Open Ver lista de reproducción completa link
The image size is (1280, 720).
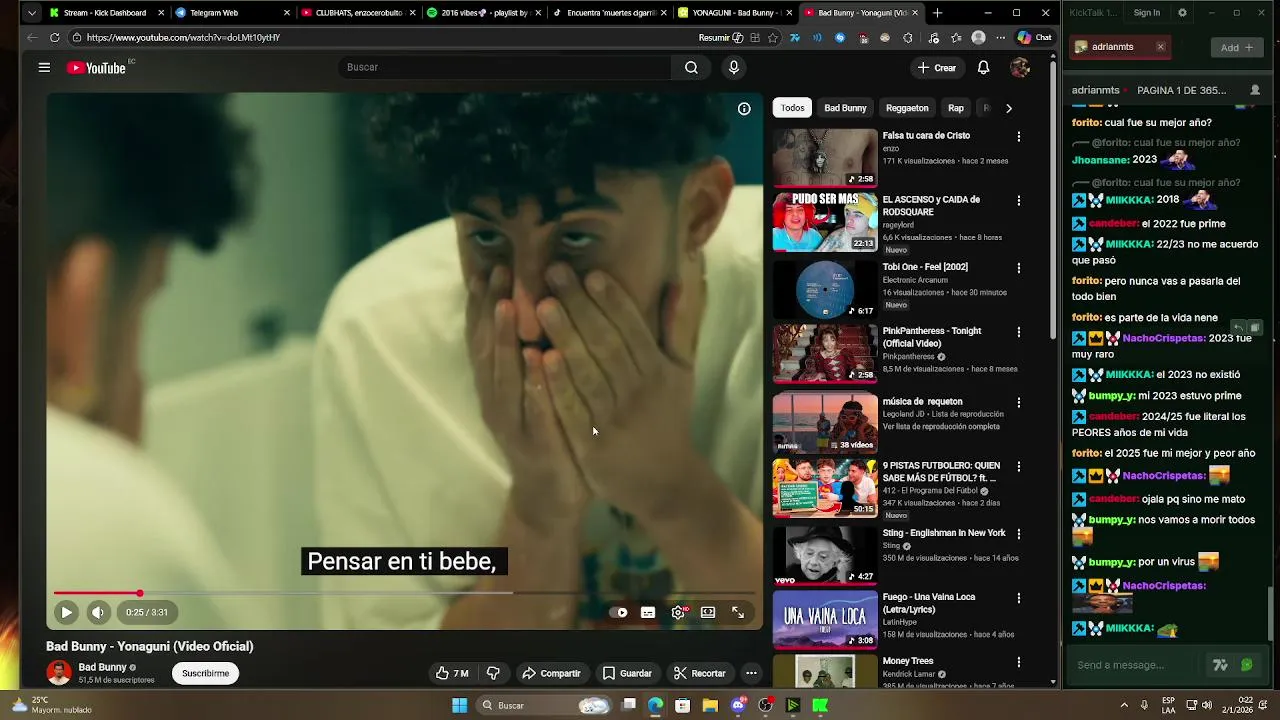pos(941,426)
